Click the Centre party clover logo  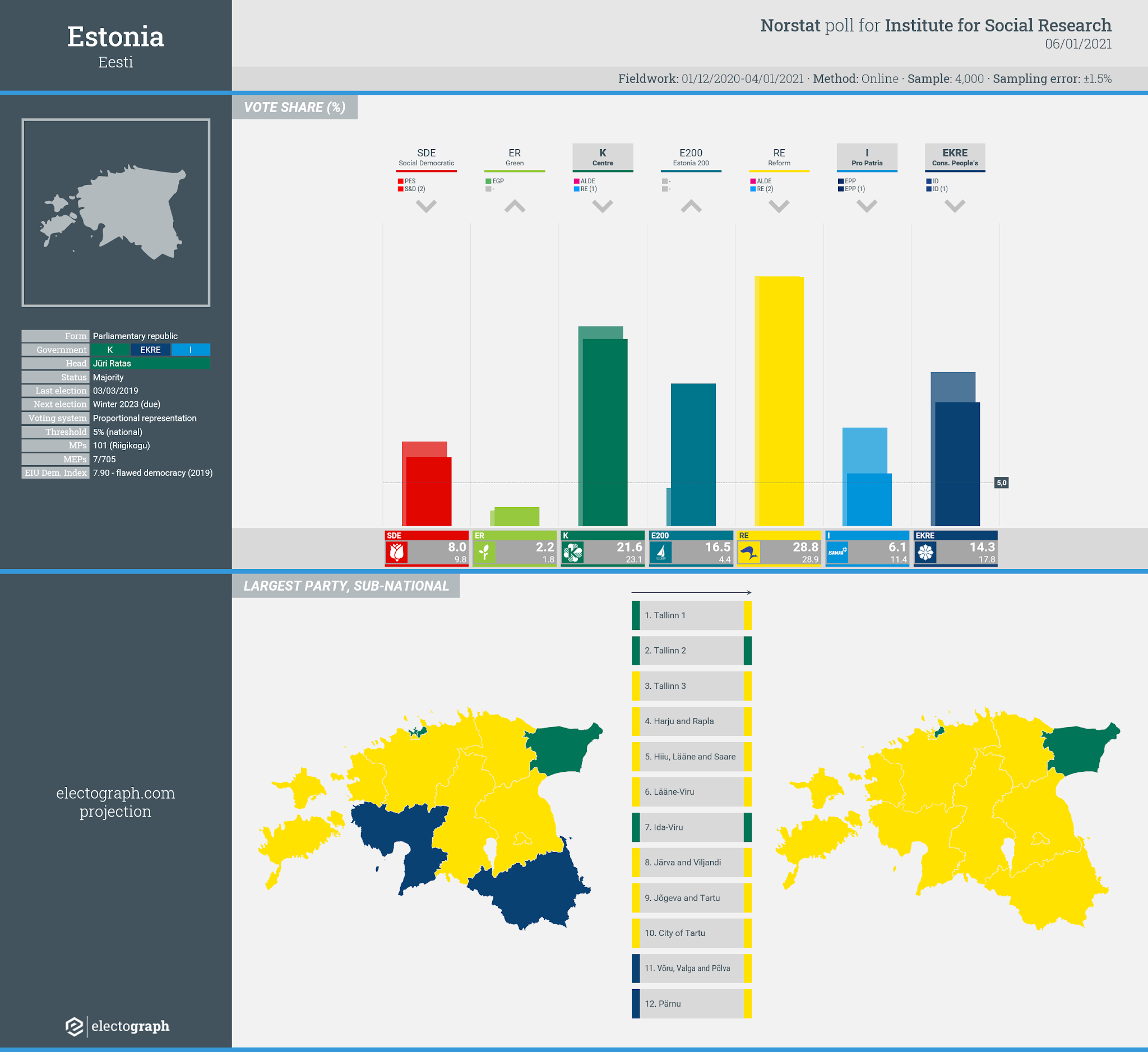pyautogui.click(x=573, y=552)
